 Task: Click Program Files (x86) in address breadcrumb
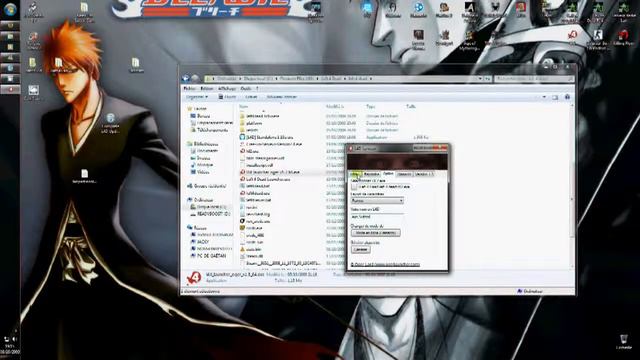coord(297,78)
